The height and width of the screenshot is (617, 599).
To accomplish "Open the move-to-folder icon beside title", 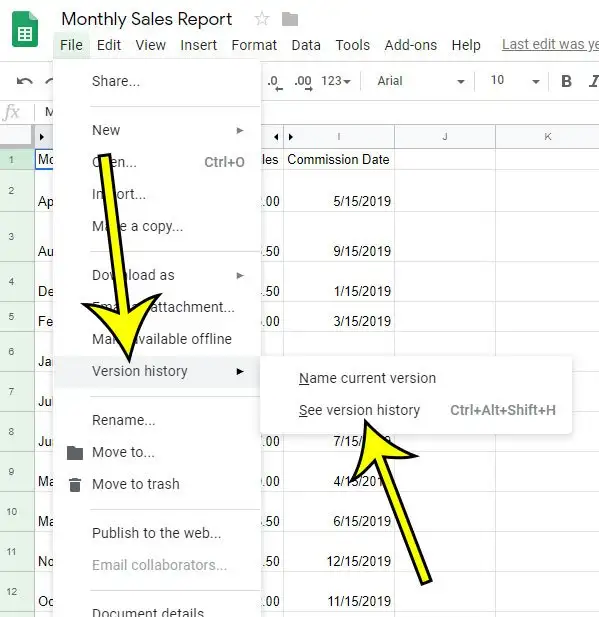I will pyautogui.click(x=290, y=19).
